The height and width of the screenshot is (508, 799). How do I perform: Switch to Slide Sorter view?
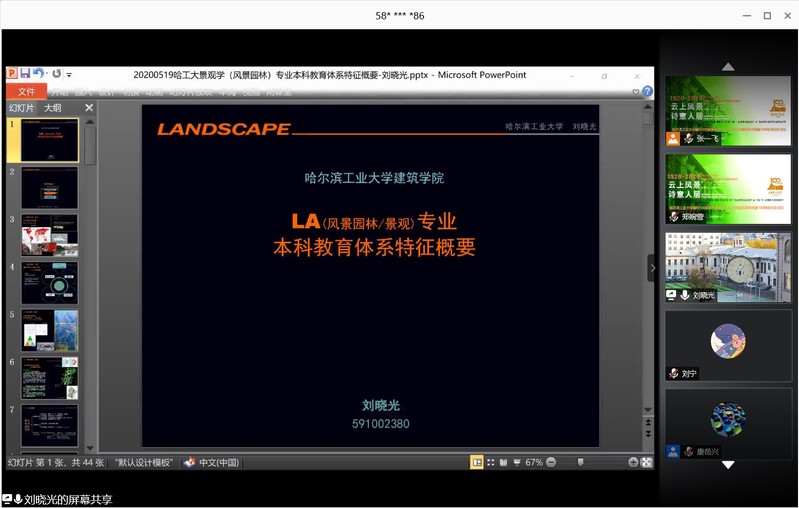tap(490, 462)
